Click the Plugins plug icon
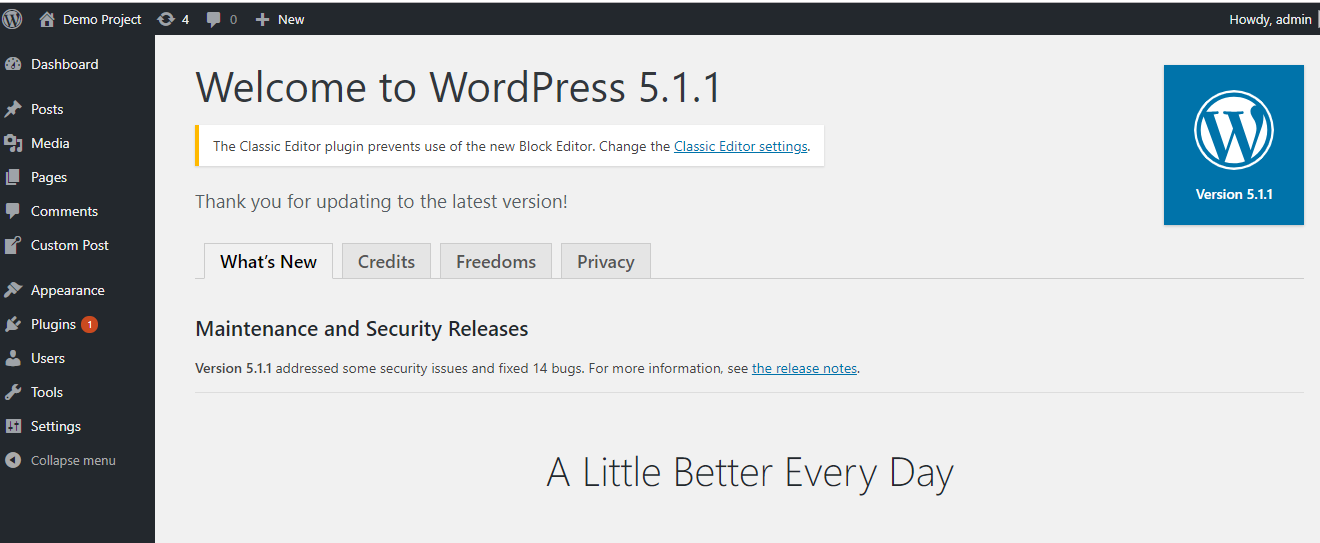This screenshot has height=543, width=1320. pyautogui.click(x=13, y=324)
